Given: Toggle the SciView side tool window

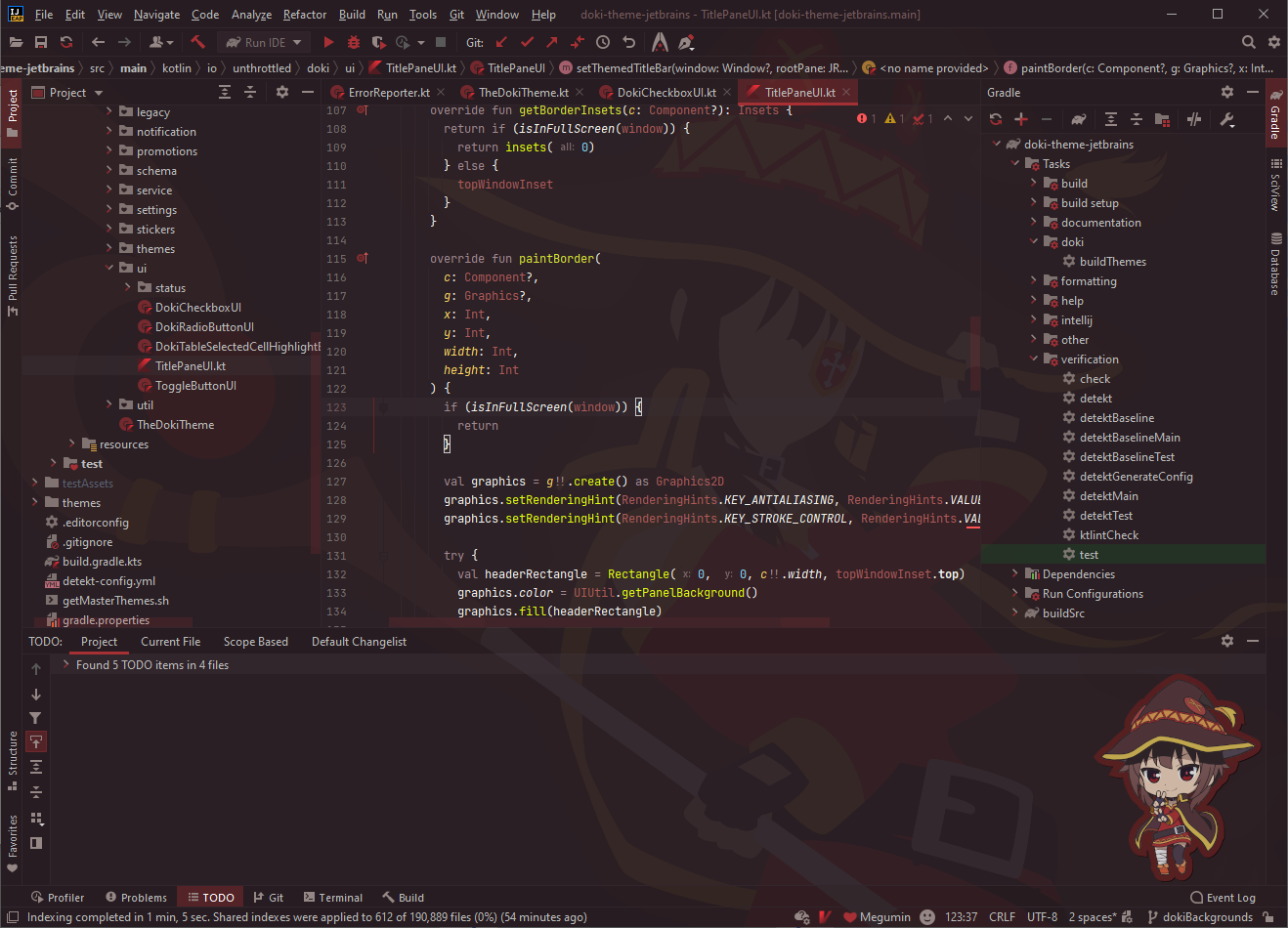Looking at the screenshot, I should click(1275, 184).
